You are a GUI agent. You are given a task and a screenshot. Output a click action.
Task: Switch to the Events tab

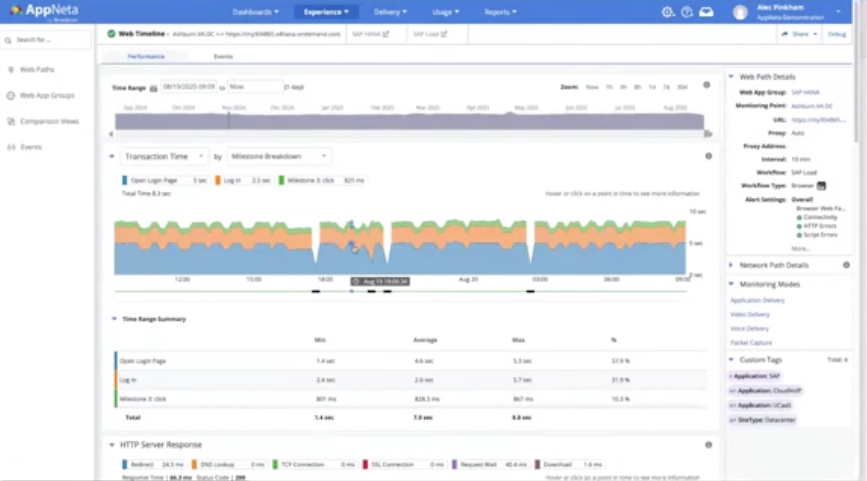point(223,56)
